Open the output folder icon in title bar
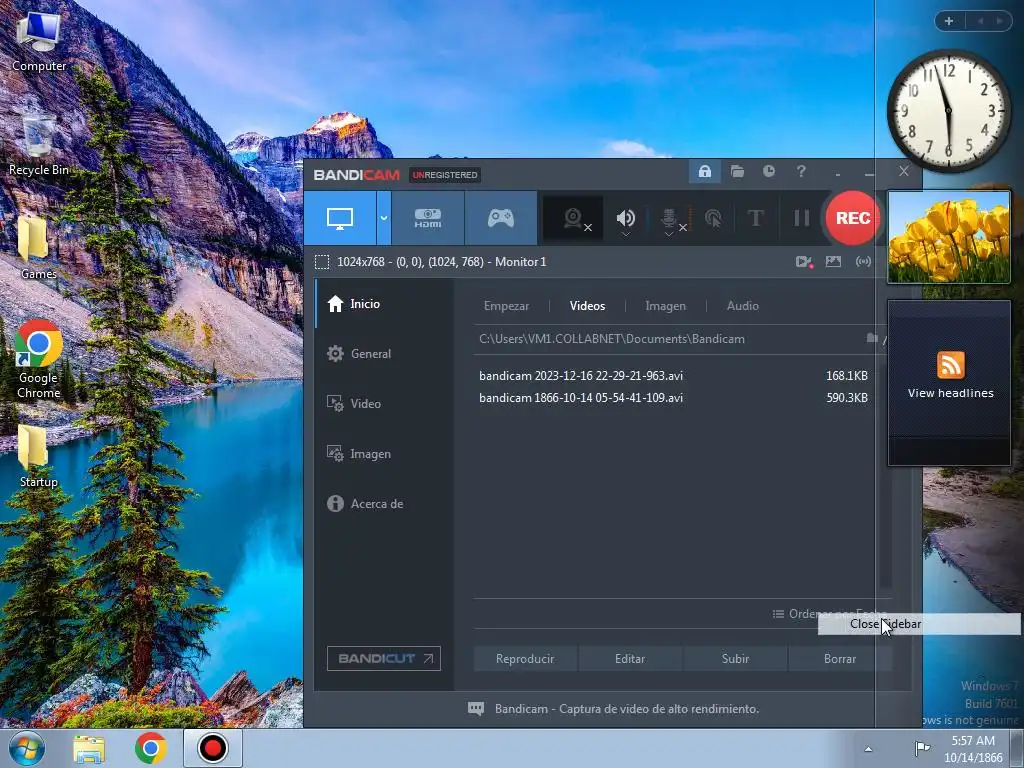 click(x=737, y=172)
